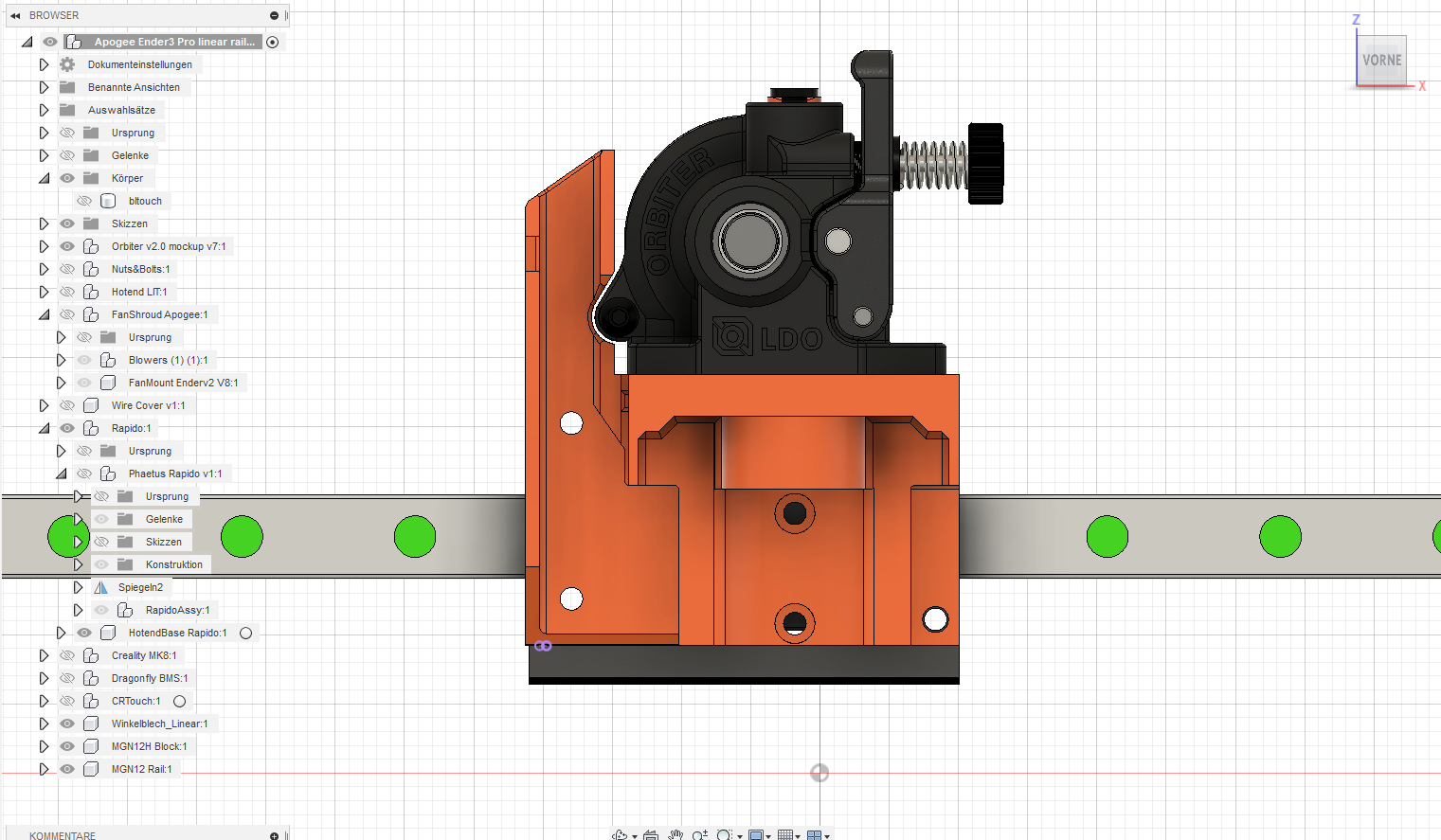Expand the KOMMENTARE panel plus button

click(274, 835)
